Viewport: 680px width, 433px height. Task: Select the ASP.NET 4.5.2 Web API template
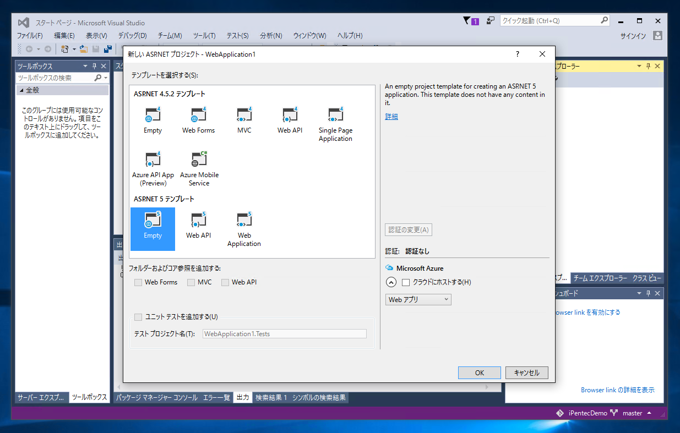(290, 120)
